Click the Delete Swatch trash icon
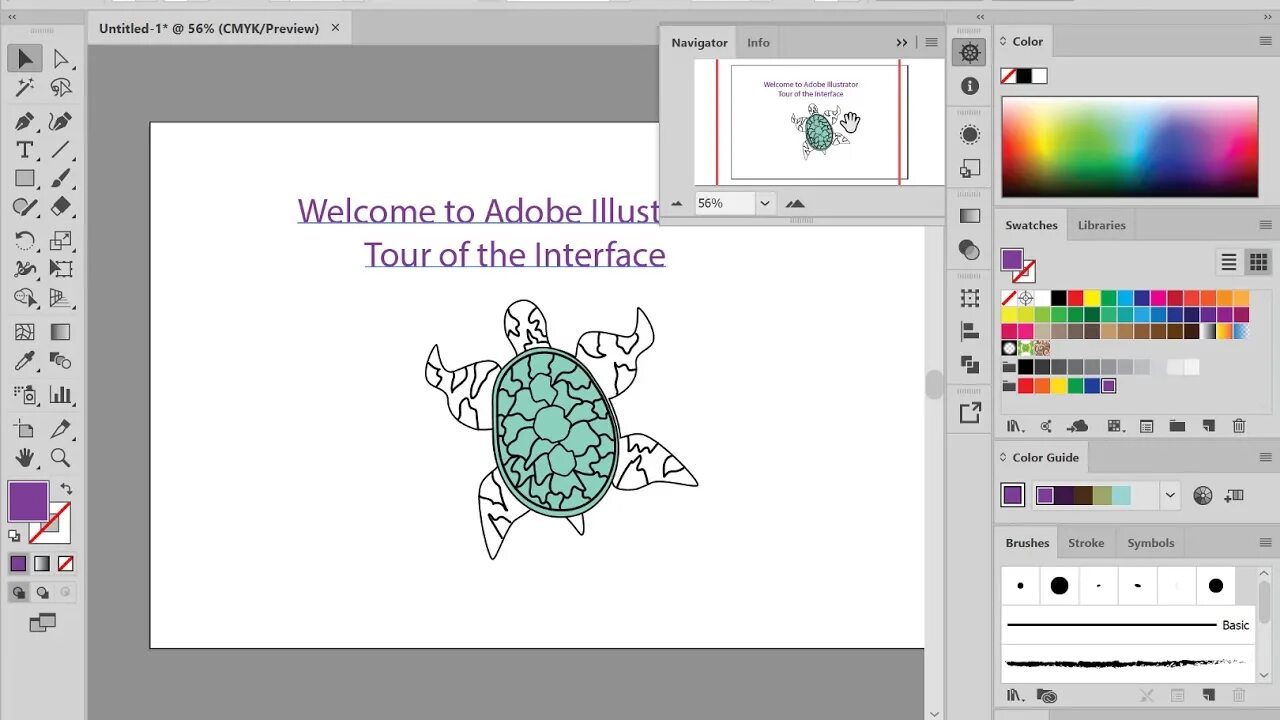This screenshot has height=720, width=1280. (1239, 426)
